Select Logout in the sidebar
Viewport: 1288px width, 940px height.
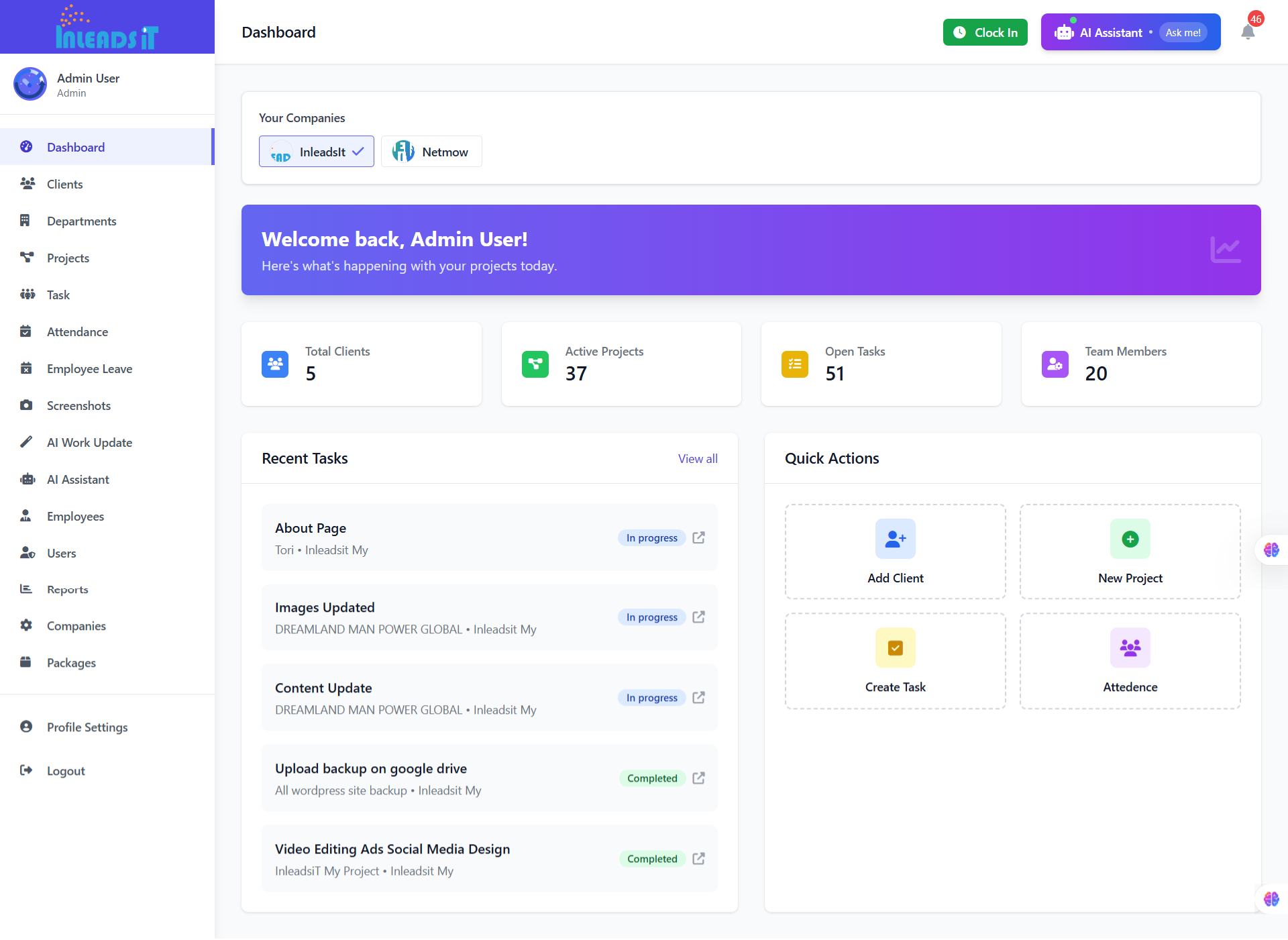click(66, 771)
